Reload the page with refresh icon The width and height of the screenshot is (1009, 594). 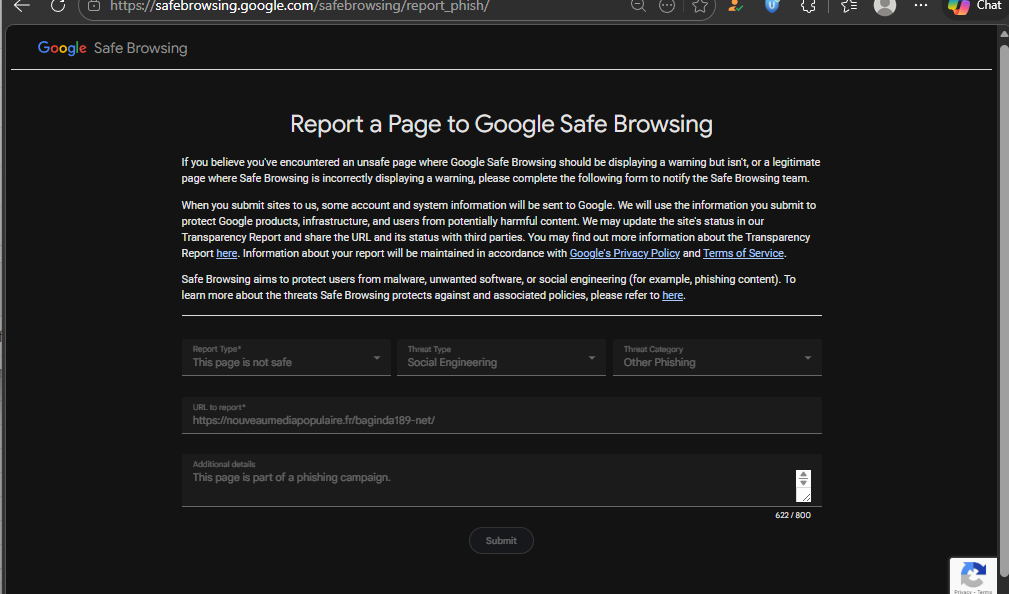coord(58,6)
